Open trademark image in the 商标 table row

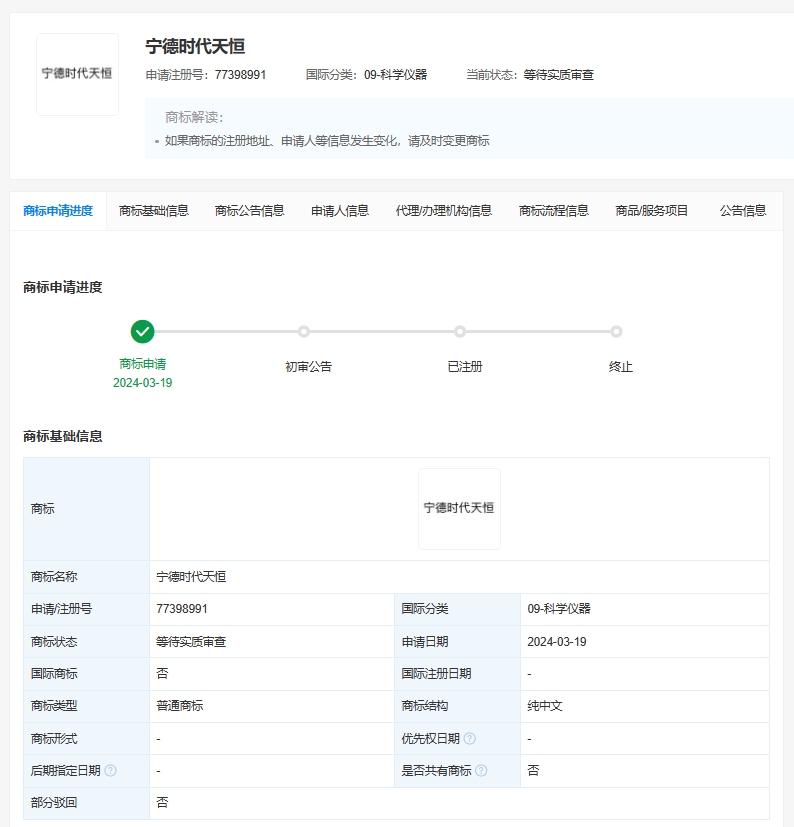tap(460, 509)
